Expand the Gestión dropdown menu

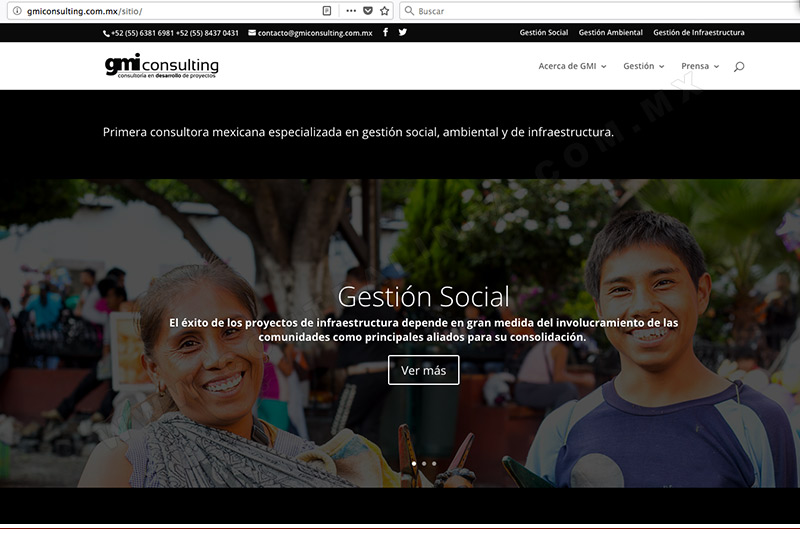click(x=644, y=66)
